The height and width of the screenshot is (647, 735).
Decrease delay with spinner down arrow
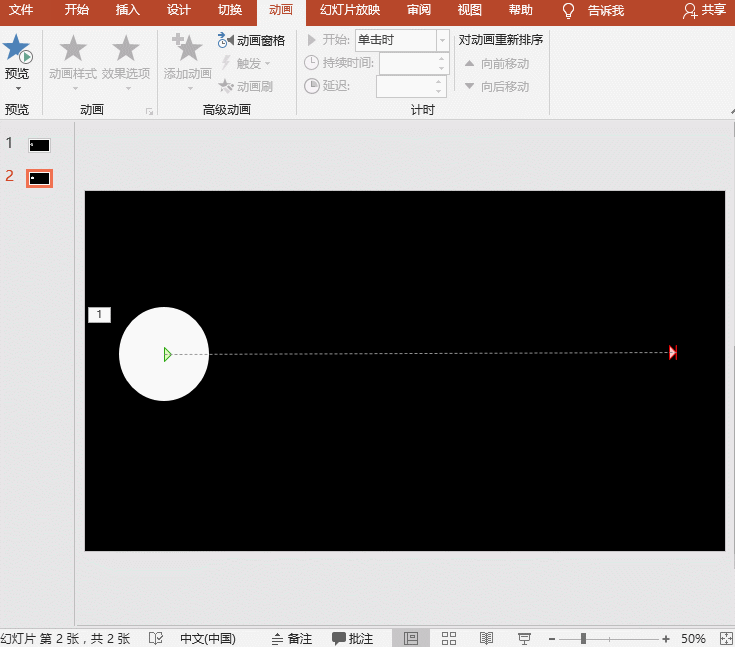[x=439, y=91]
